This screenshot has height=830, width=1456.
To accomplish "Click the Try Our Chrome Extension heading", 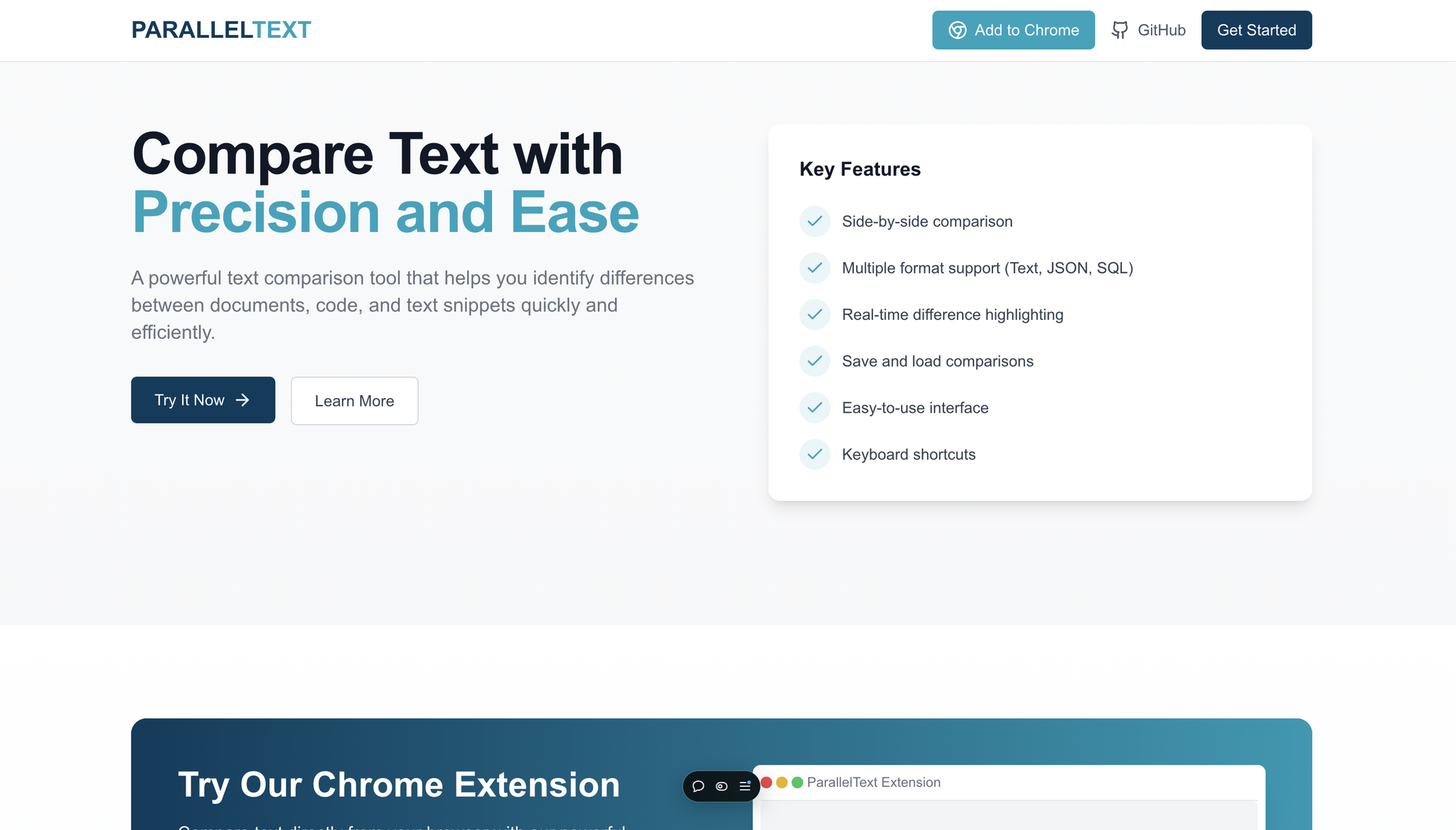I will point(399,785).
